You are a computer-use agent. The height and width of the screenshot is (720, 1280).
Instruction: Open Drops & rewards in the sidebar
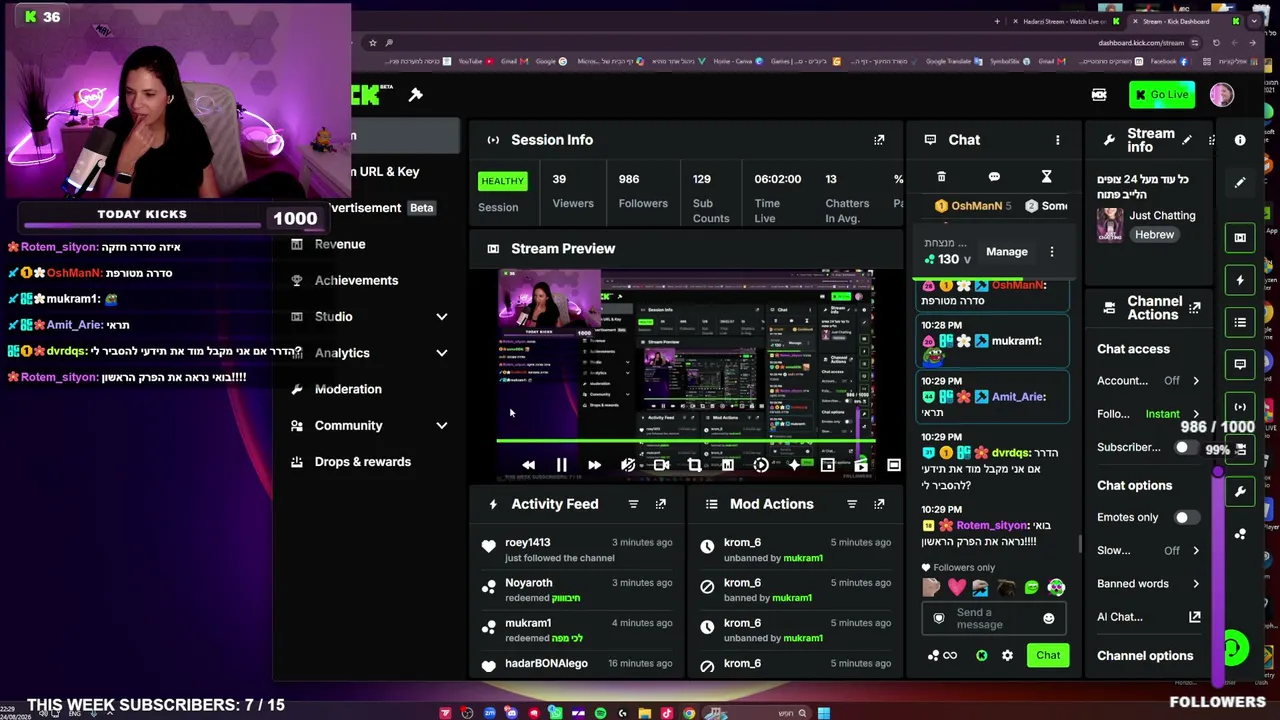coord(362,462)
